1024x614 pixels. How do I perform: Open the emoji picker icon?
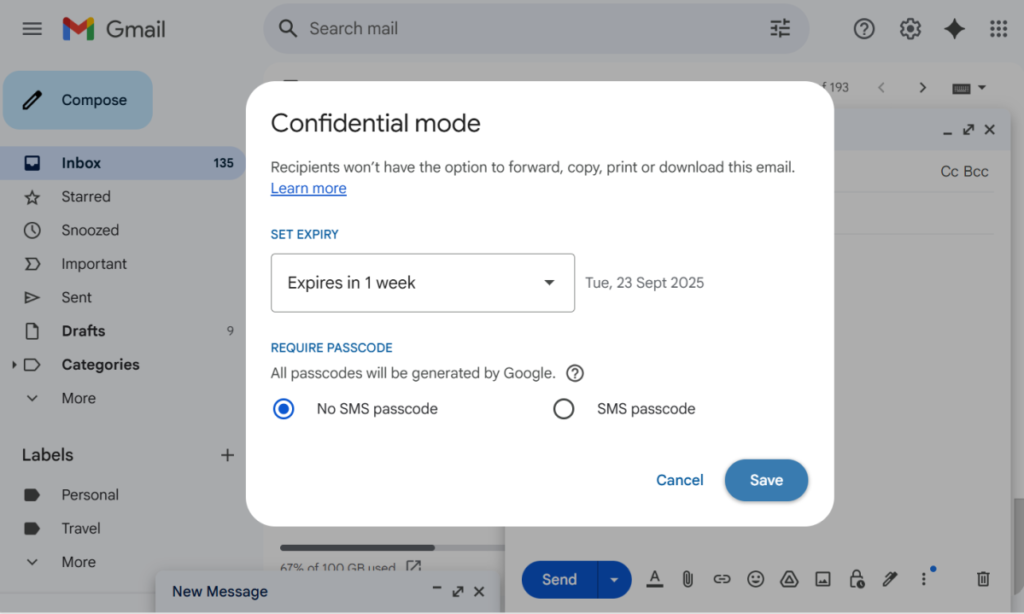756,579
